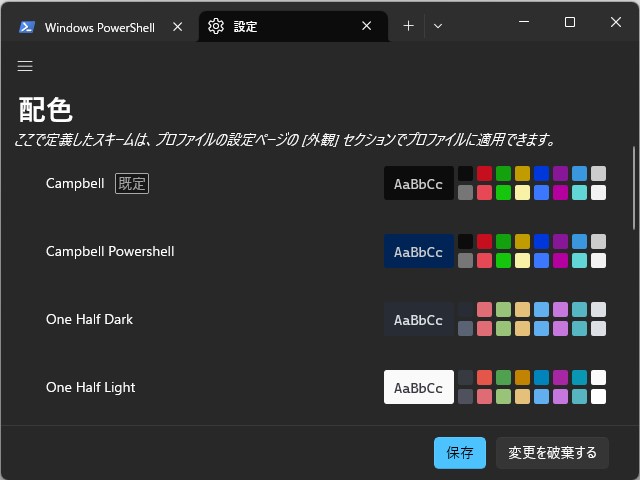The height and width of the screenshot is (480, 640).
Task: Open a new tab with plus button
Action: pyautogui.click(x=408, y=26)
